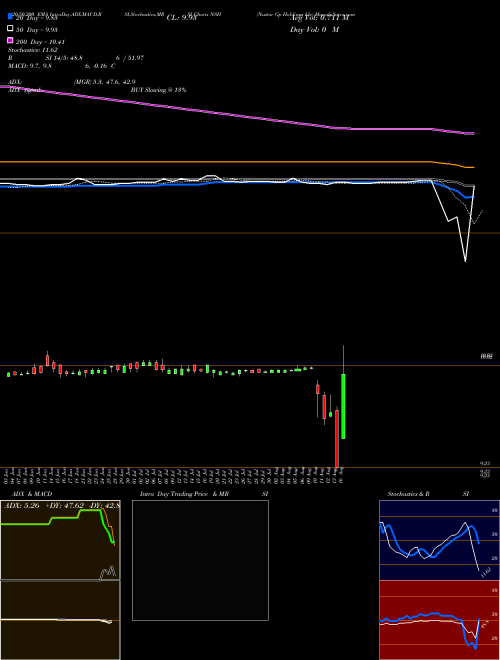Viewport: 500px width, 660px height.
Task: Click the 'Day Vol: 0 M' text
Action: click(314, 29)
